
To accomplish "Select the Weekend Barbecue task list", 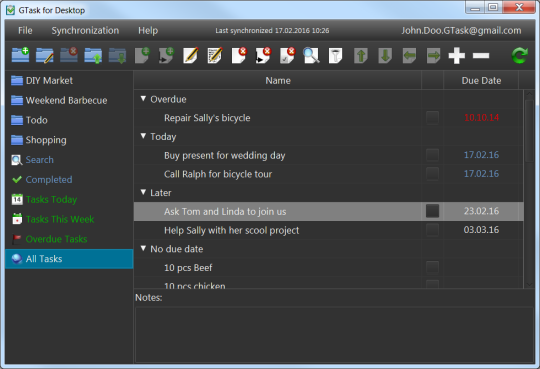I will 69,100.
